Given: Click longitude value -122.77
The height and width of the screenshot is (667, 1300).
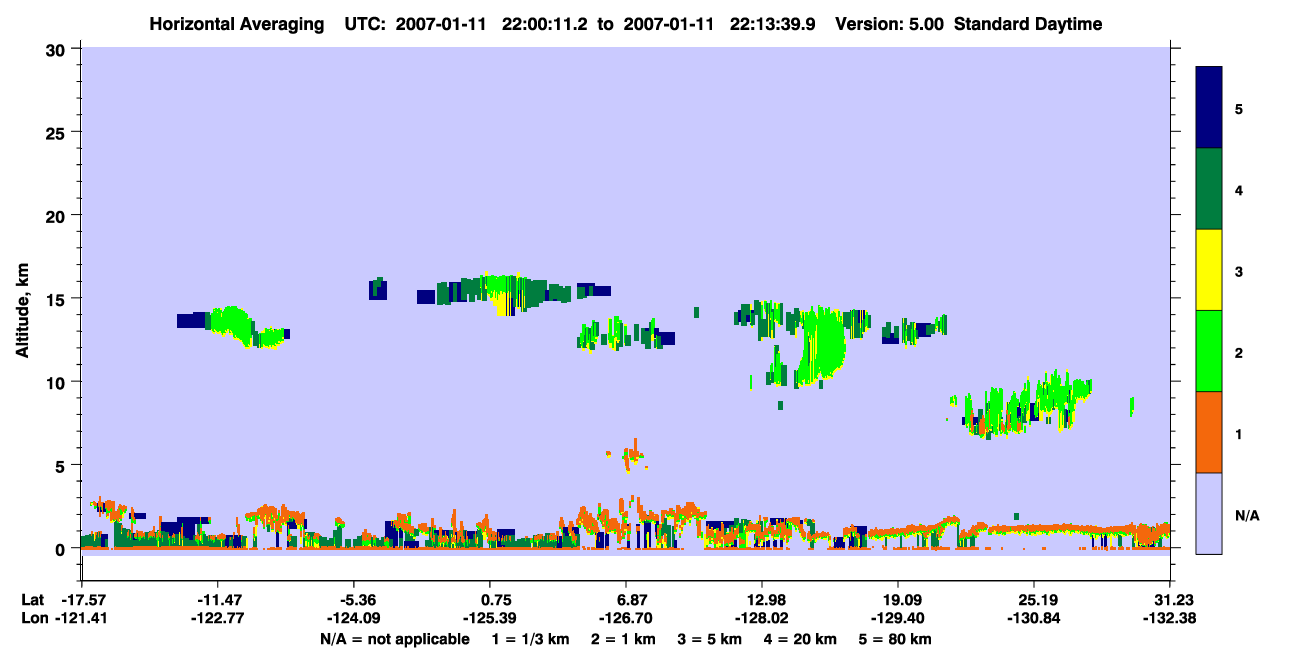Looking at the screenshot, I should pyautogui.click(x=217, y=618).
